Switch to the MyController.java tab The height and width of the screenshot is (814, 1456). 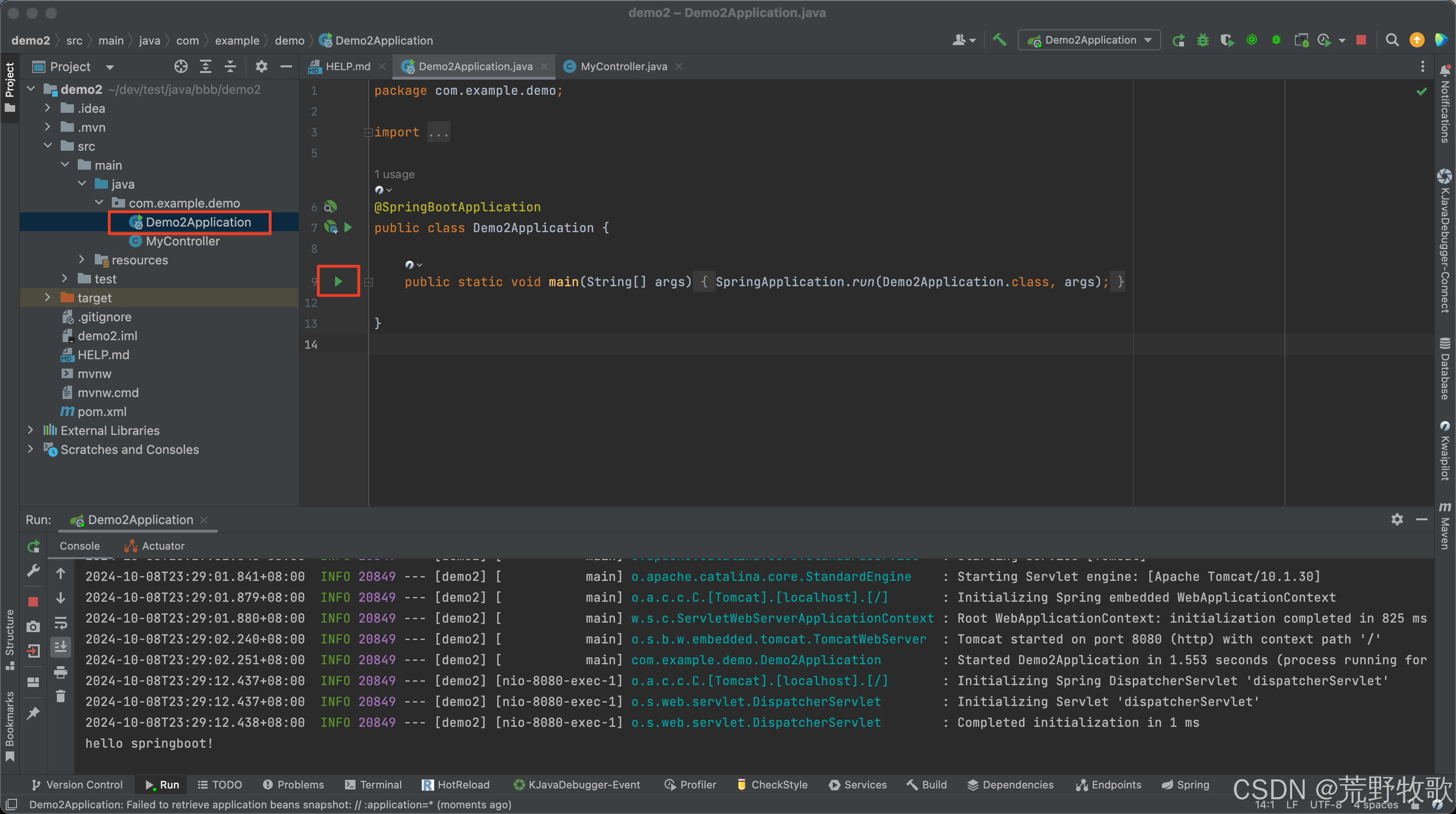click(622, 66)
